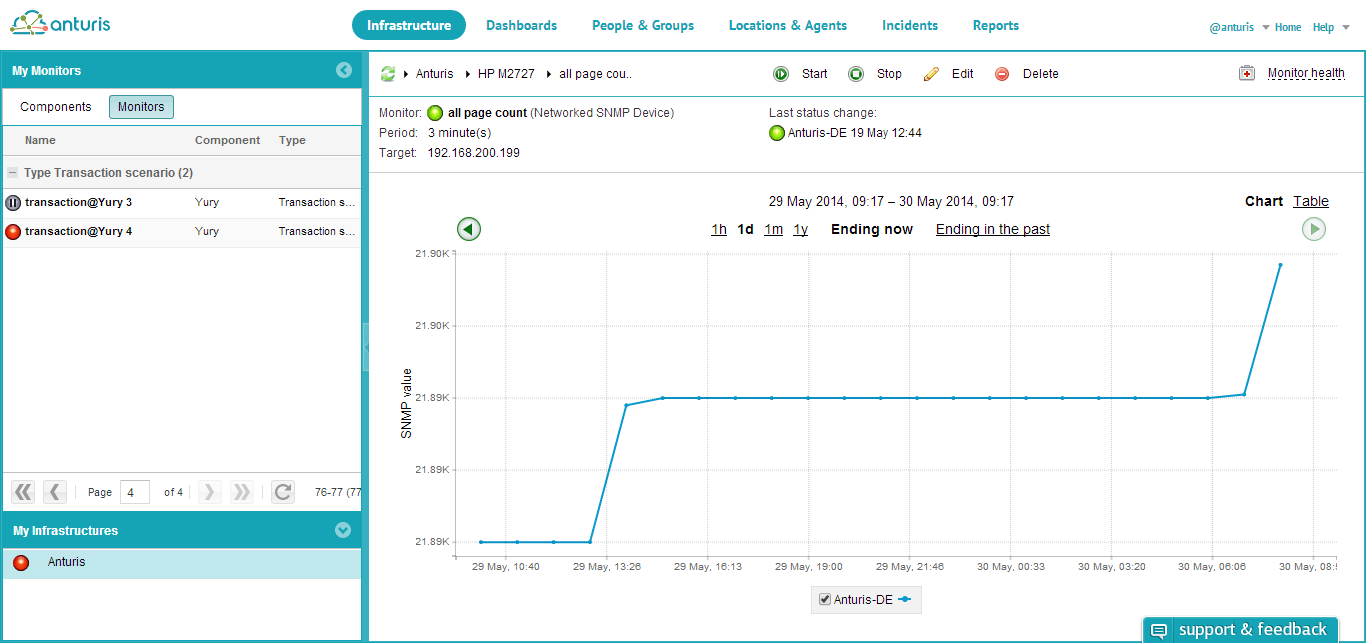Collapse the My Infrastructures panel
The height and width of the screenshot is (643, 1366).
[x=343, y=530]
